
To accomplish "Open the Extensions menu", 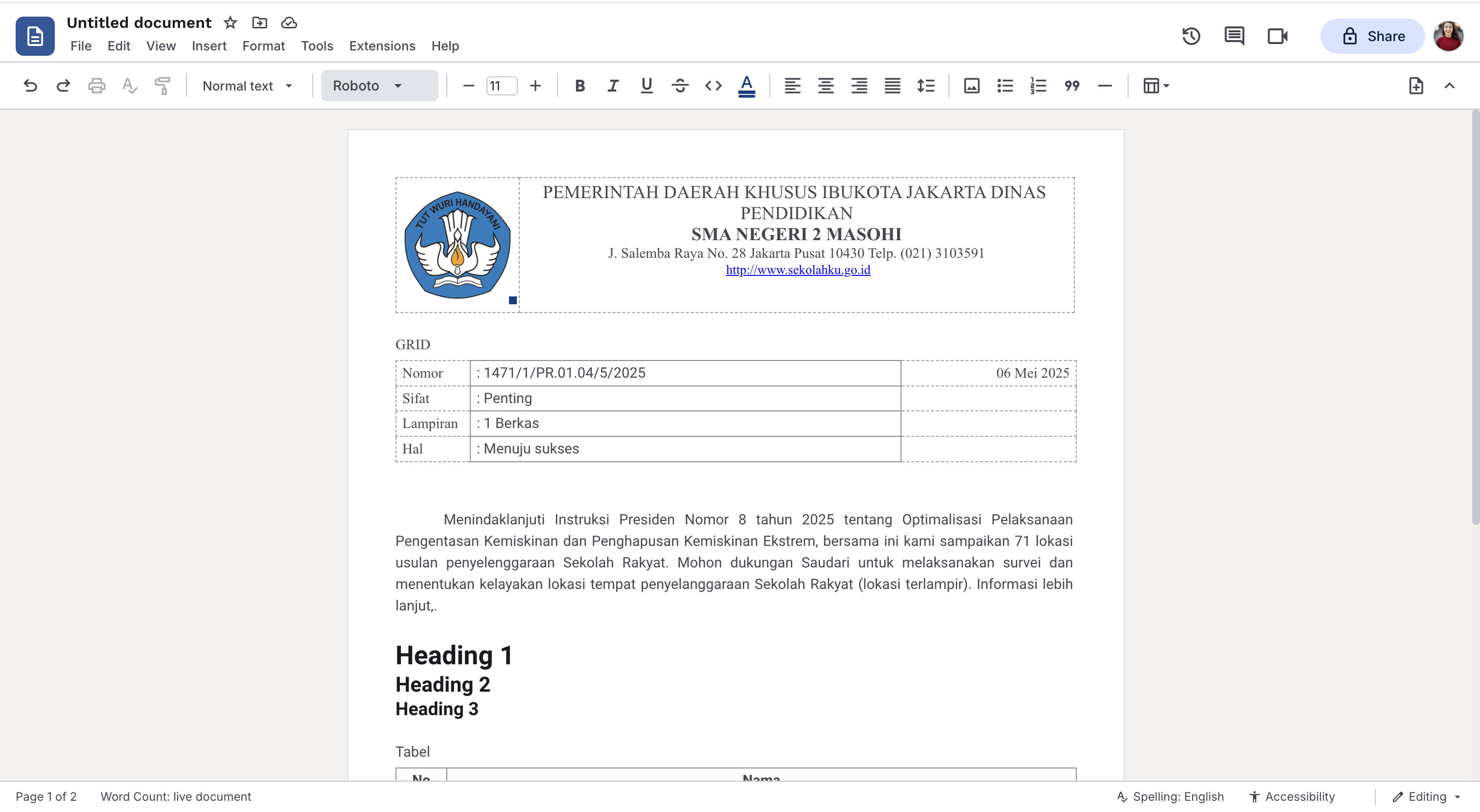I will [382, 46].
